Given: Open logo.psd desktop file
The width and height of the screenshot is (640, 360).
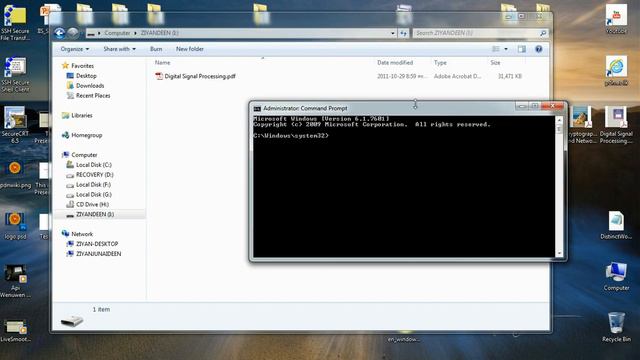Looking at the screenshot, I should tap(15, 226).
